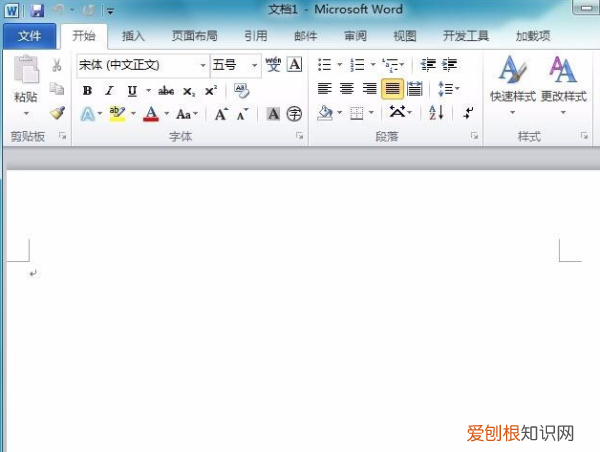Click the Word application icon in title bar
600x452 pixels.
(11, 10)
